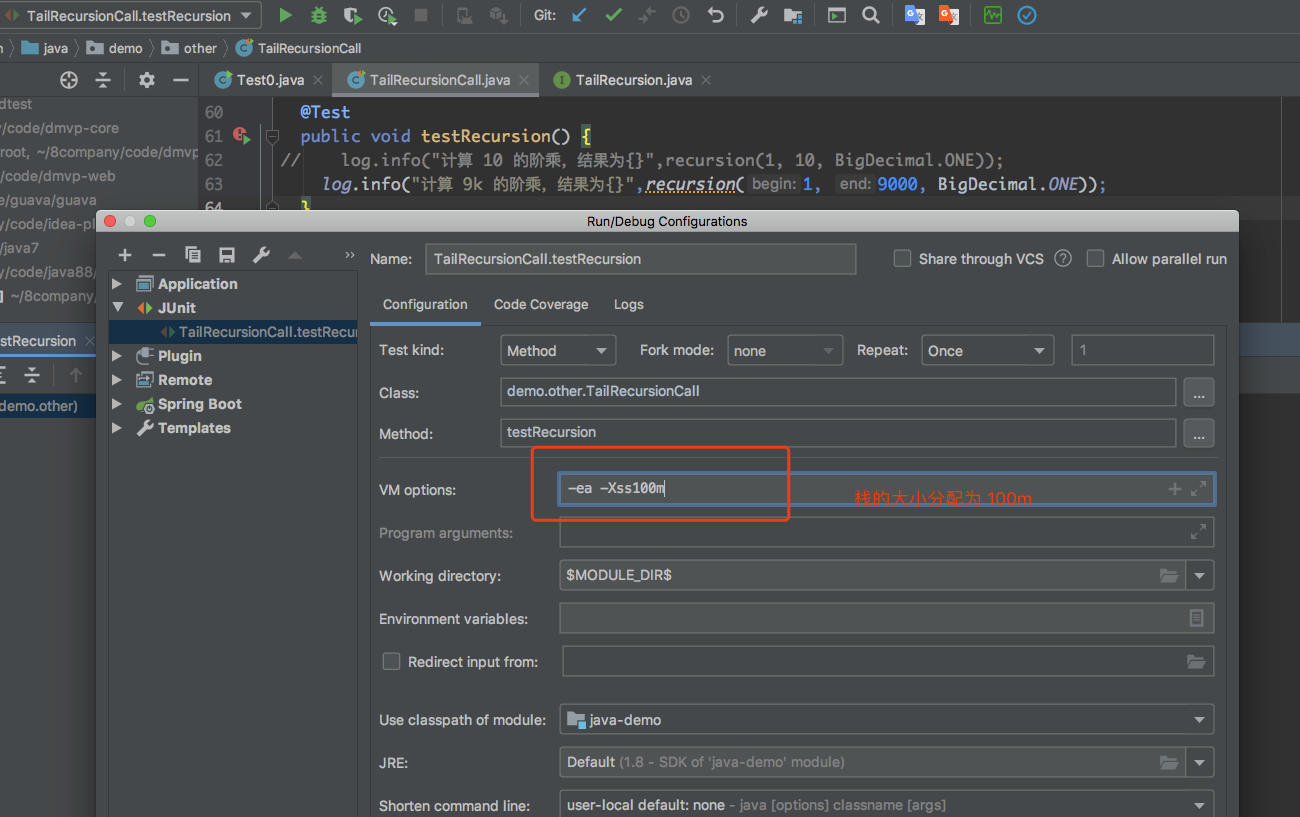The height and width of the screenshot is (817, 1300).
Task: Add new configuration with plus icon
Action: coord(125,255)
